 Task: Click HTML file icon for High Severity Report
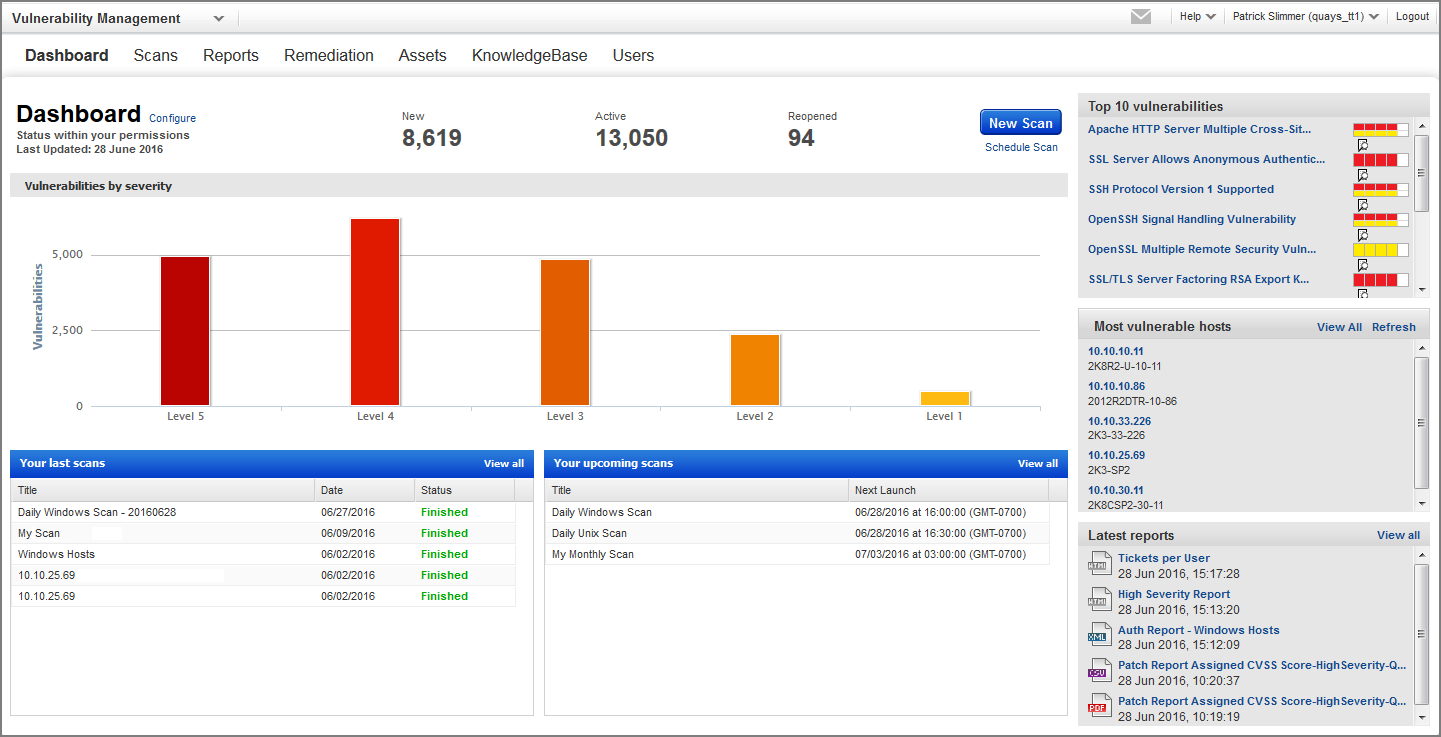click(x=1099, y=600)
